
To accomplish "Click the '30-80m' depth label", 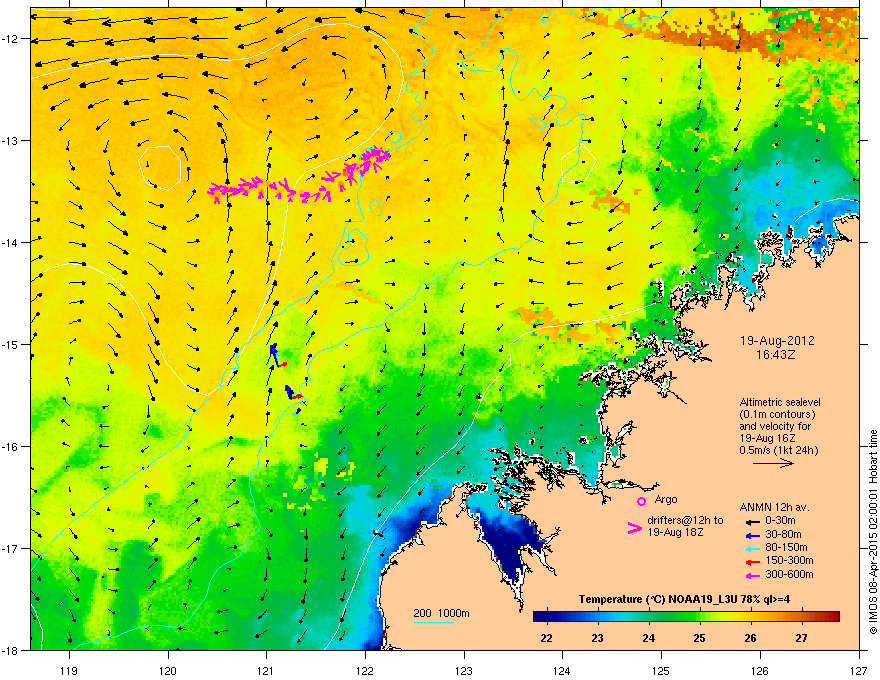I will [783, 535].
